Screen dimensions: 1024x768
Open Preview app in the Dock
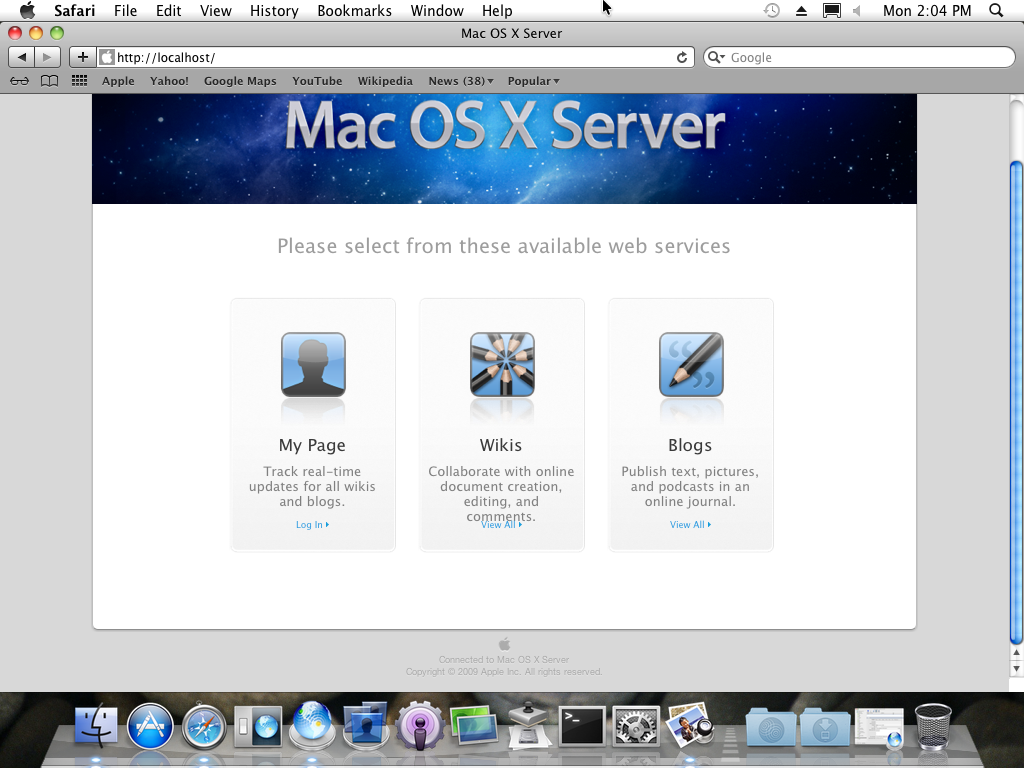690,725
